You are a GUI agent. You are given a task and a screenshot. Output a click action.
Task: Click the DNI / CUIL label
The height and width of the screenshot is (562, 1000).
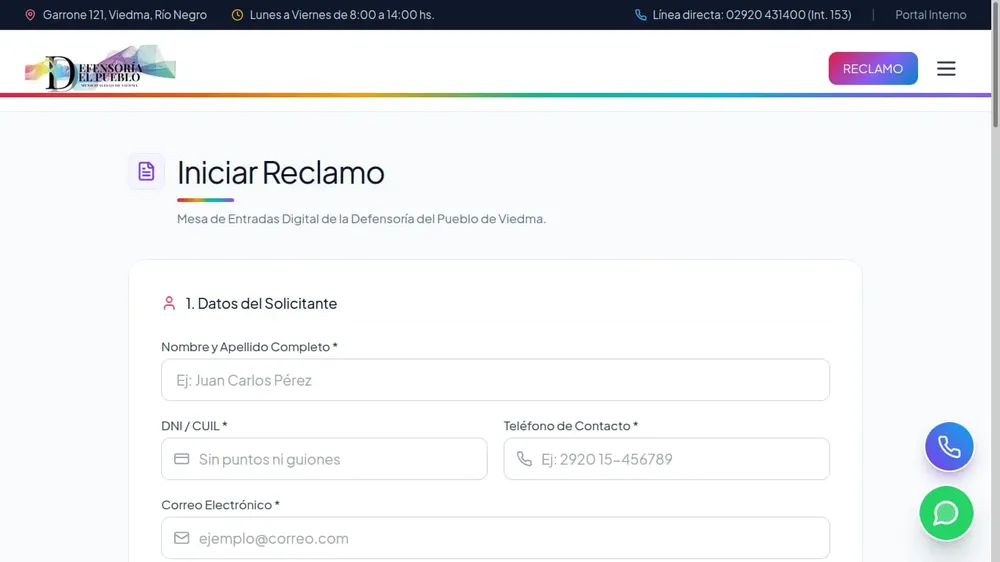tap(194, 425)
